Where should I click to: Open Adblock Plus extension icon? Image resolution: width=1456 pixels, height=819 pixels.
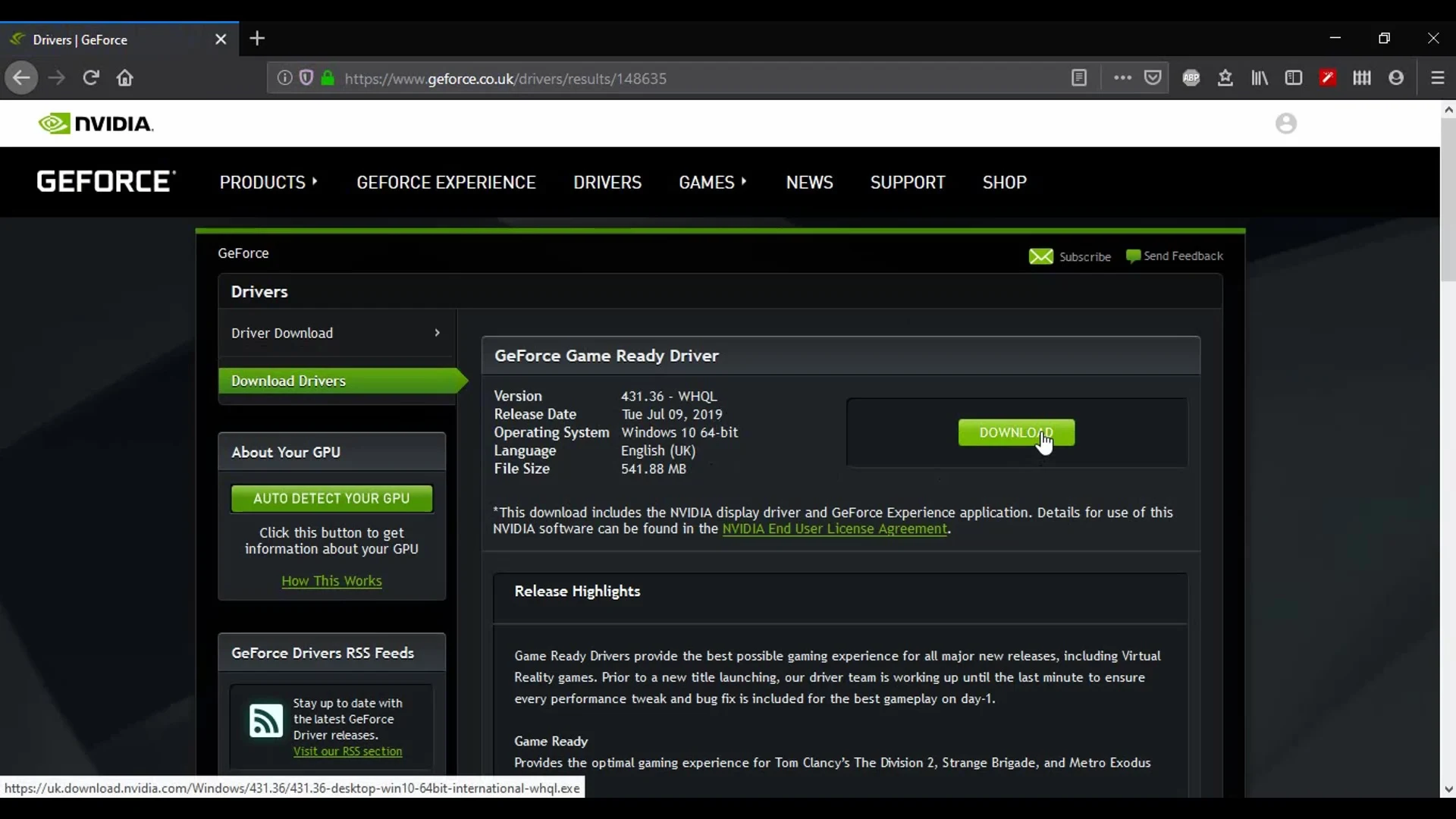(1191, 78)
